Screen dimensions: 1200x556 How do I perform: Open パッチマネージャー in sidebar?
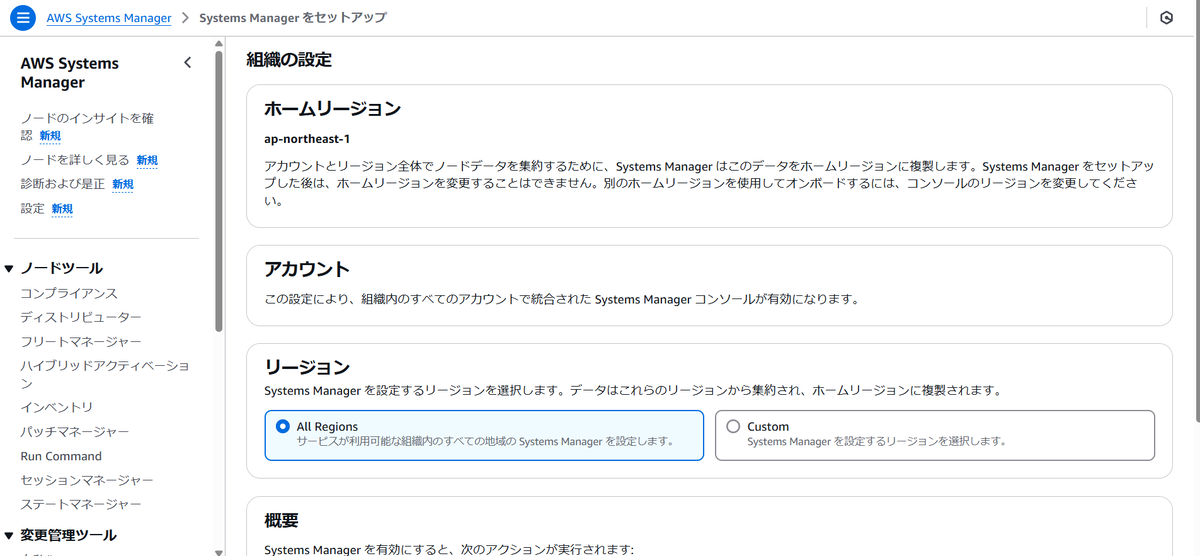click(x=75, y=432)
